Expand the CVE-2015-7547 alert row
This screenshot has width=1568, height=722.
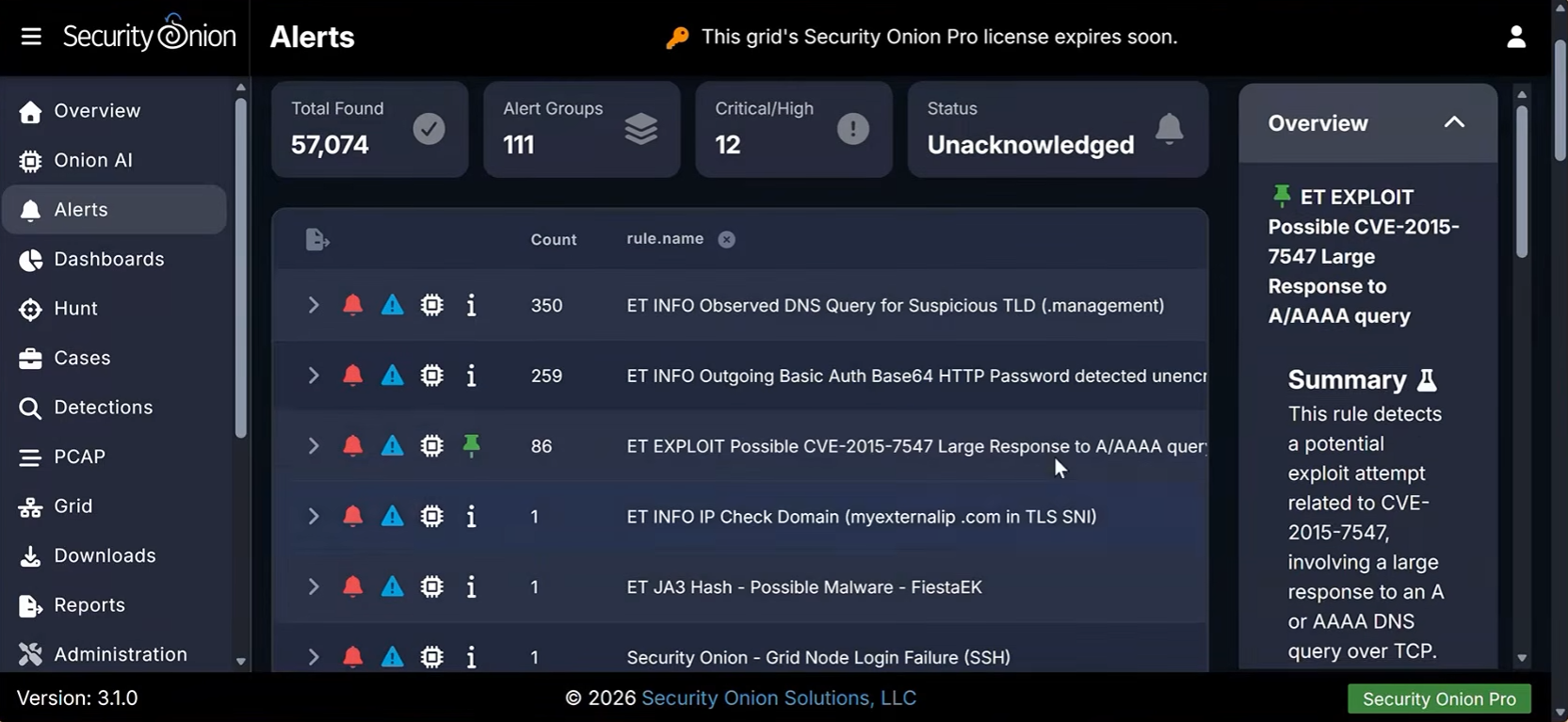point(313,446)
